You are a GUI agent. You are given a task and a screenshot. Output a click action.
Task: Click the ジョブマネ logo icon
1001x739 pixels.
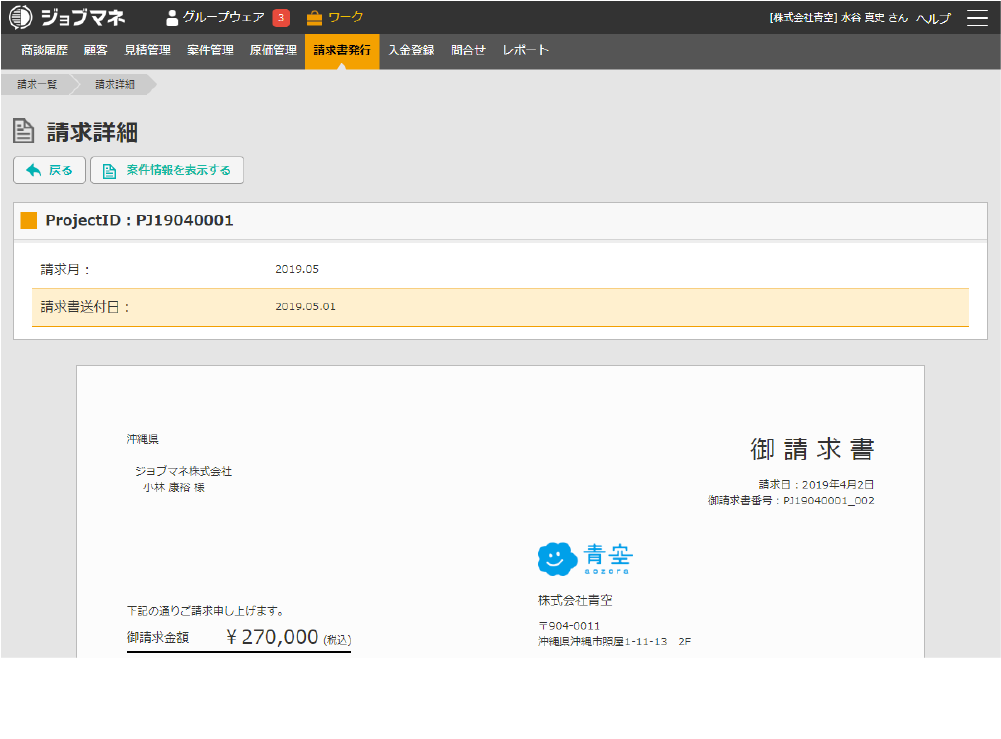(x=20, y=17)
